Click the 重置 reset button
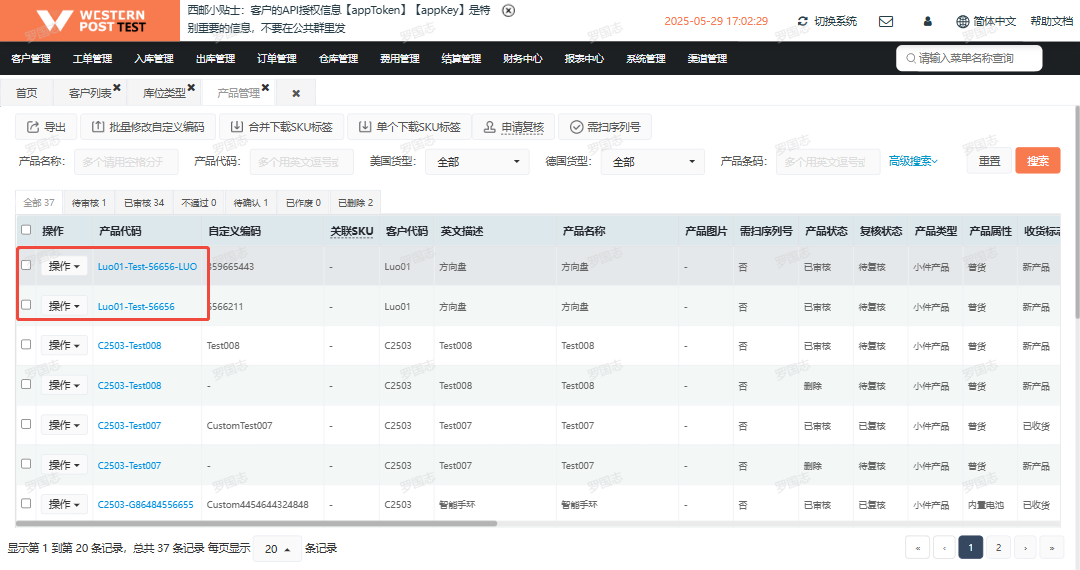Viewport: 1080px width, 570px height. pos(989,161)
